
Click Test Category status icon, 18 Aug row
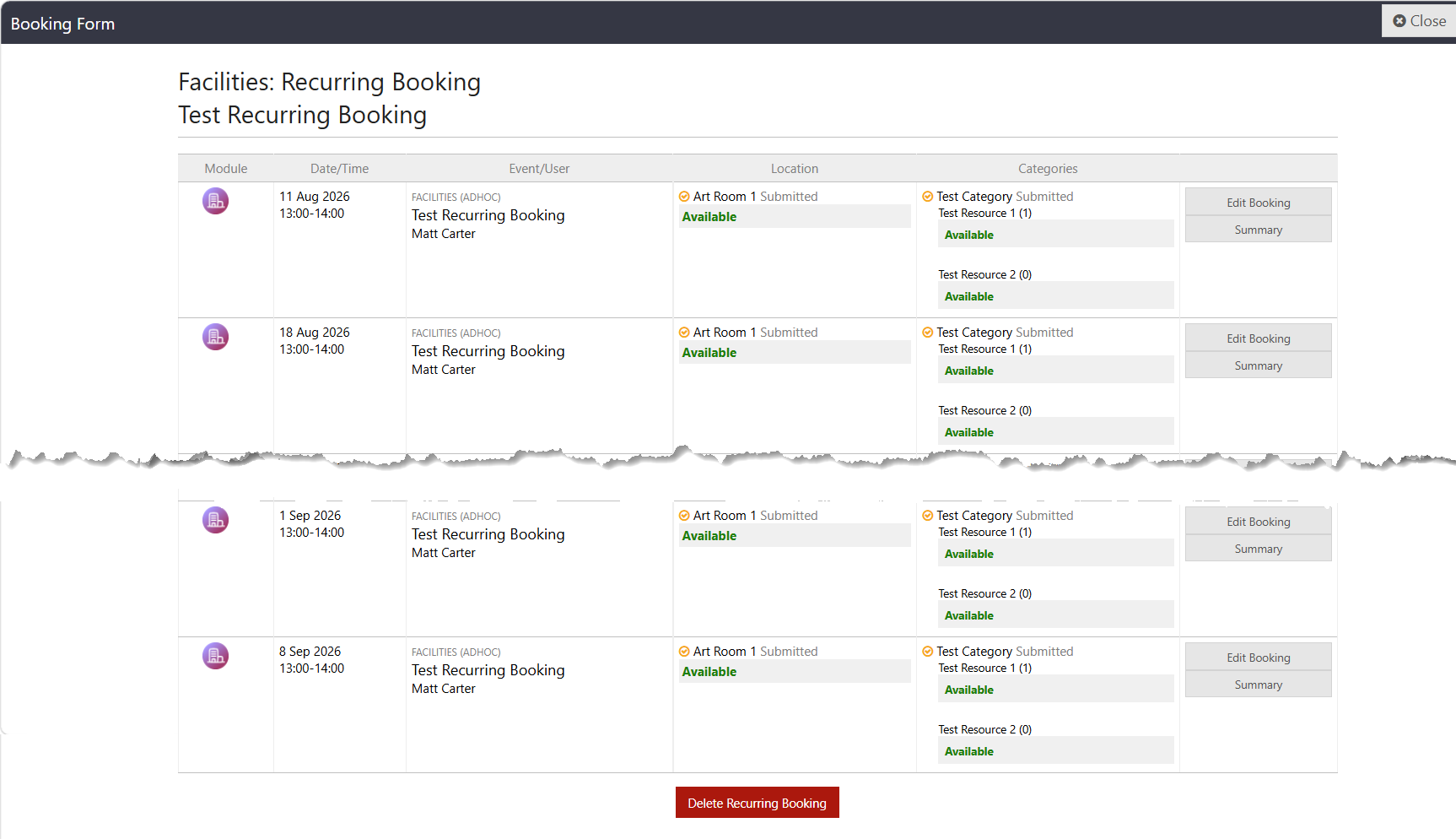coord(928,333)
